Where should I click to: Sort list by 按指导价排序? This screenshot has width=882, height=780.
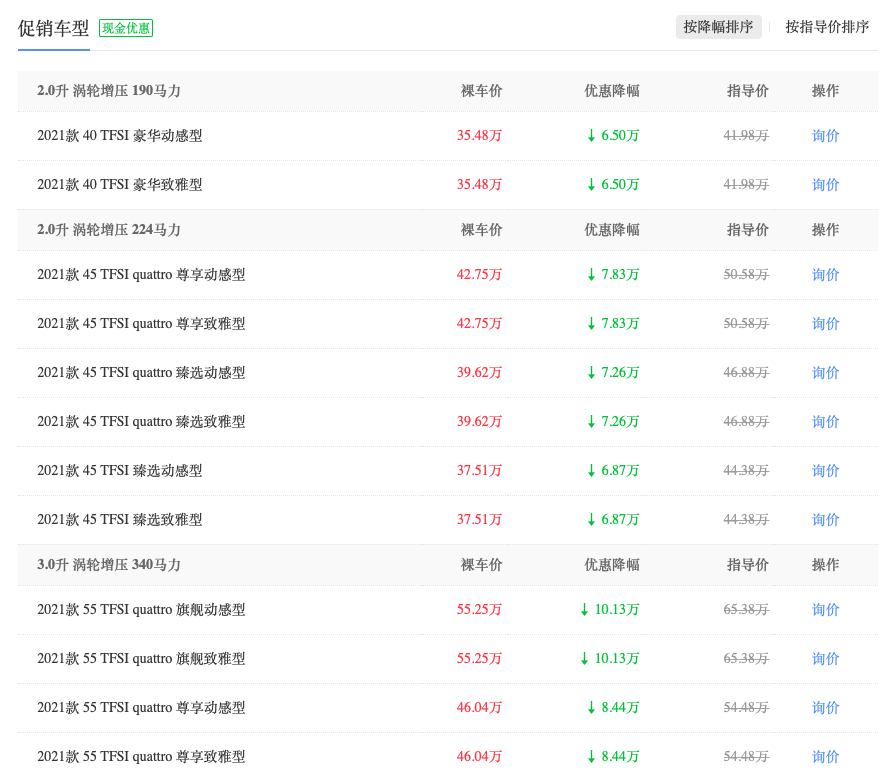[827, 27]
